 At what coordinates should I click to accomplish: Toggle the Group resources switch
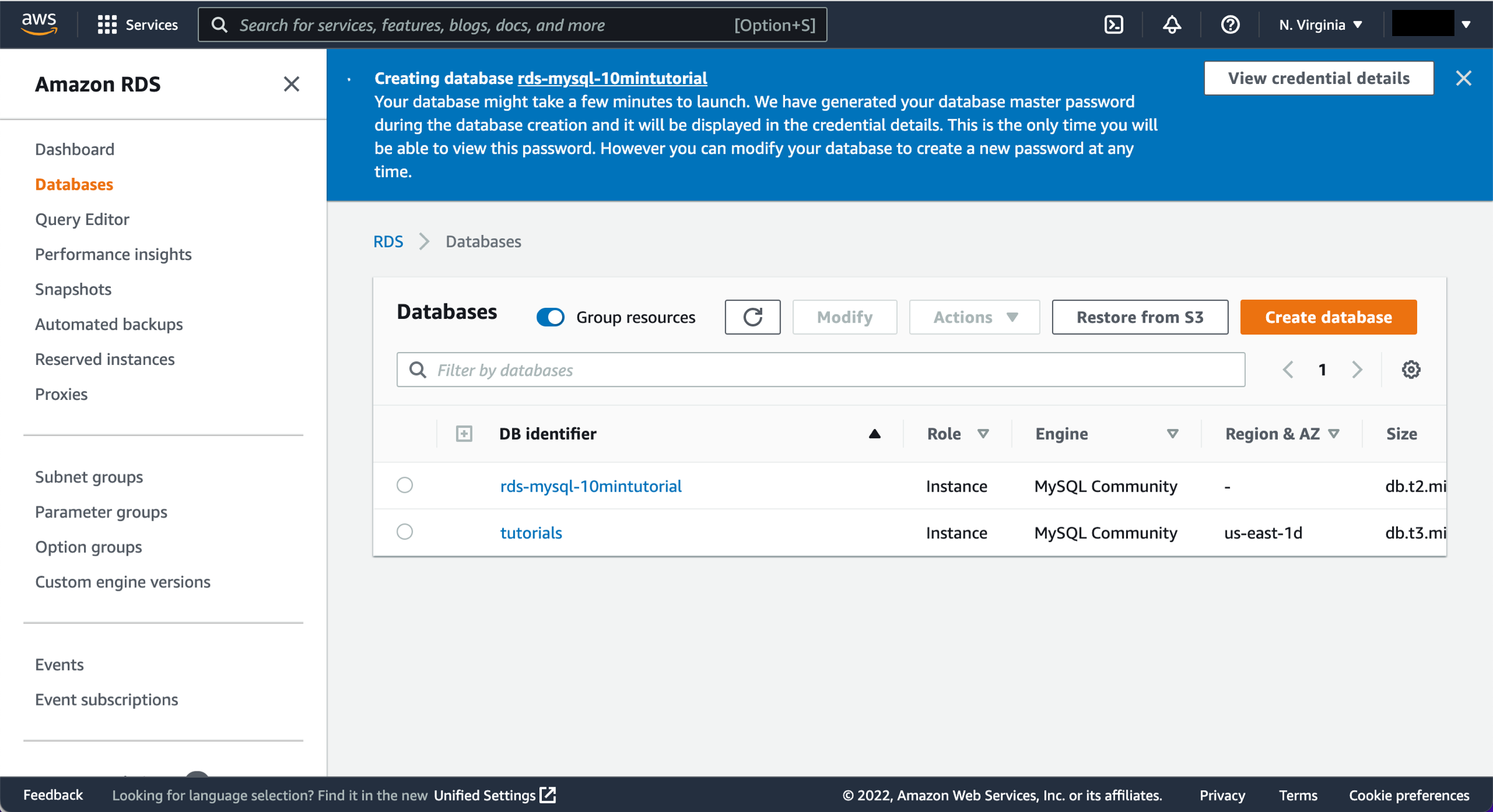(551, 316)
